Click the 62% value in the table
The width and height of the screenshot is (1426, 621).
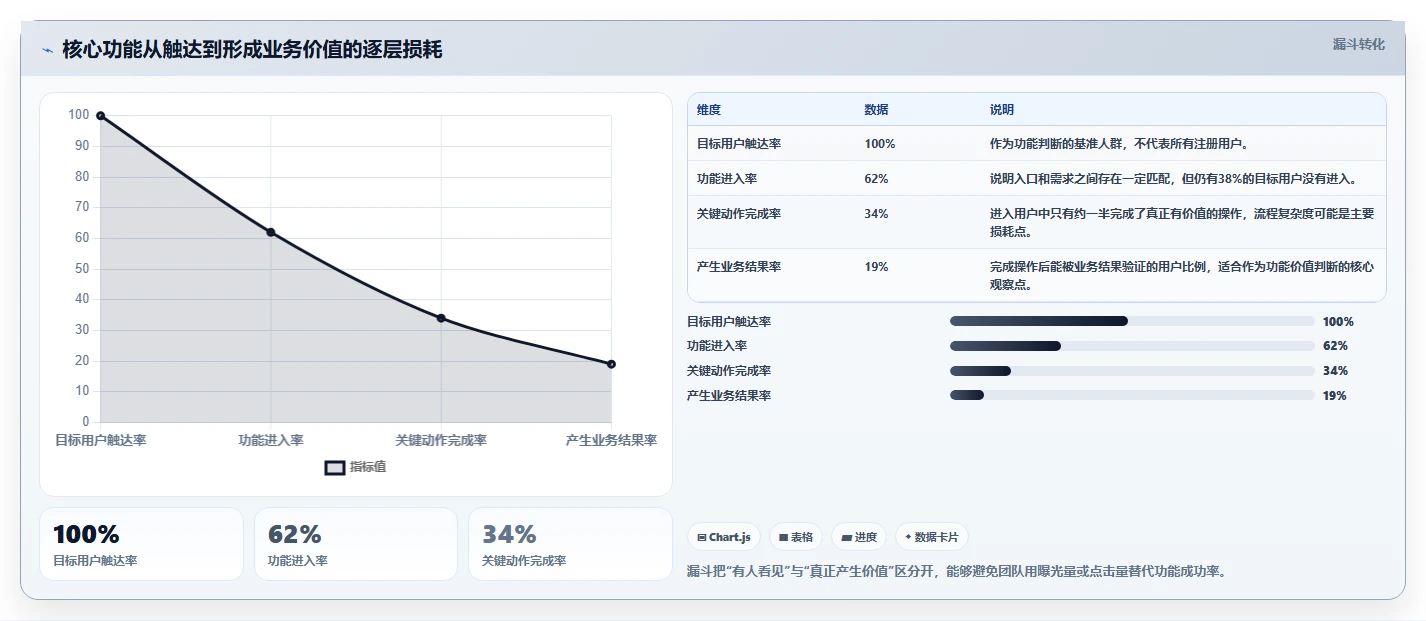coord(876,179)
